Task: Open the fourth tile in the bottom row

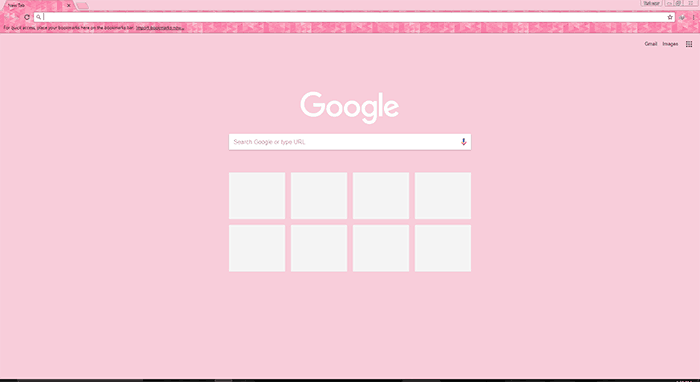Action: 443,248
